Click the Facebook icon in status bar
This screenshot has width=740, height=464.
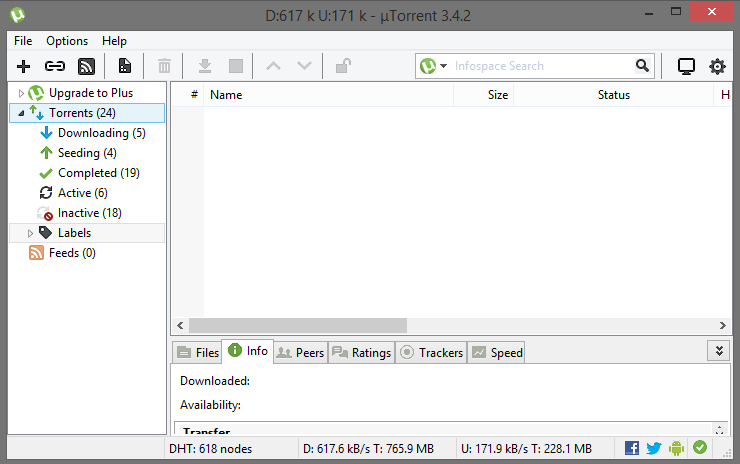click(x=632, y=448)
